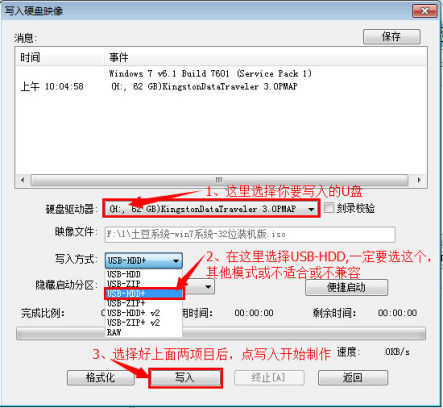443x408 pixels.
Task: Open the 隐藏启动分区 dropdown arrow
Action: (x=208, y=286)
